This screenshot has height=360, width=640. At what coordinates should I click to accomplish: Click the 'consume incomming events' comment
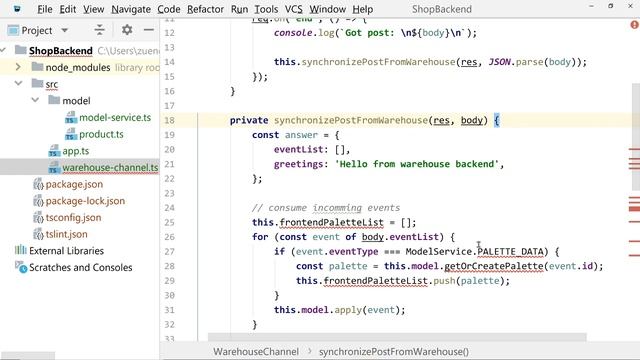point(326,208)
